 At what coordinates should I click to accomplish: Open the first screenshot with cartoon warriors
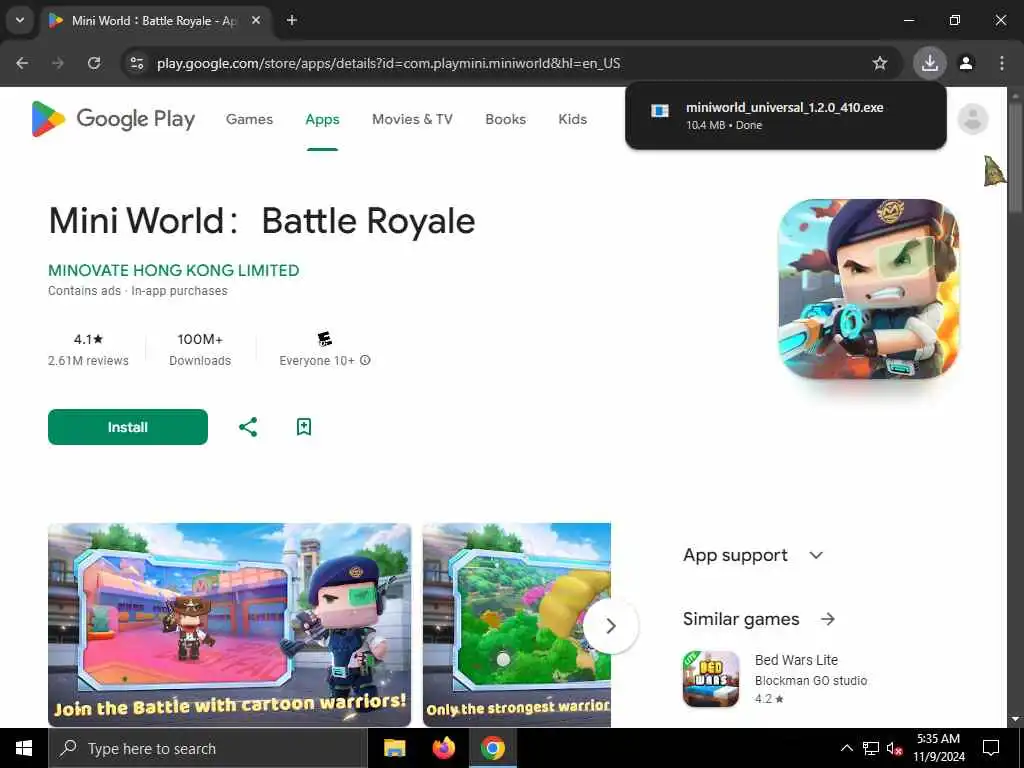pyautogui.click(x=229, y=624)
